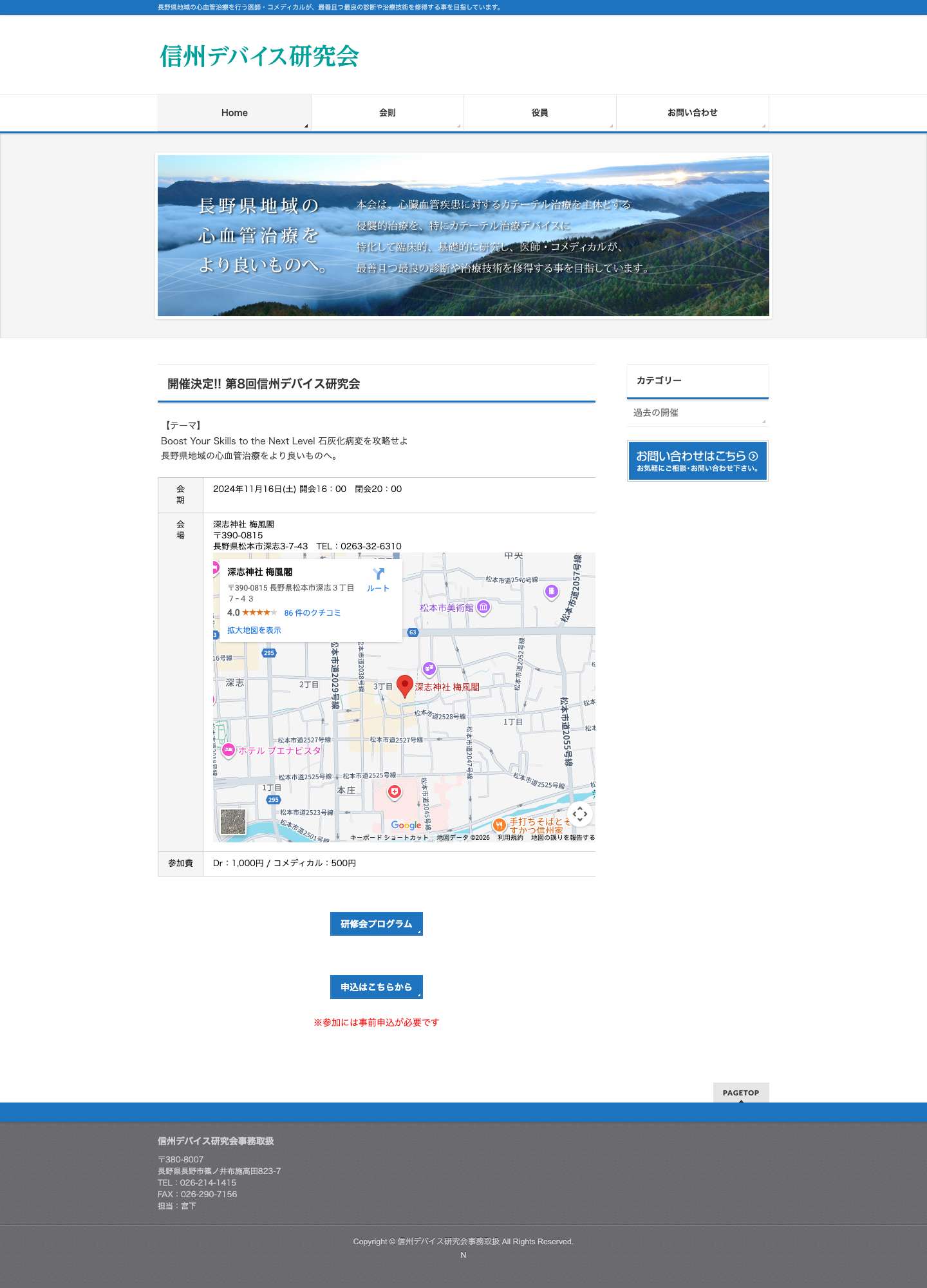This screenshot has width=927, height=1288.
Task: Click 地図の誤りを報告する on the map
Action: pos(563,838)
